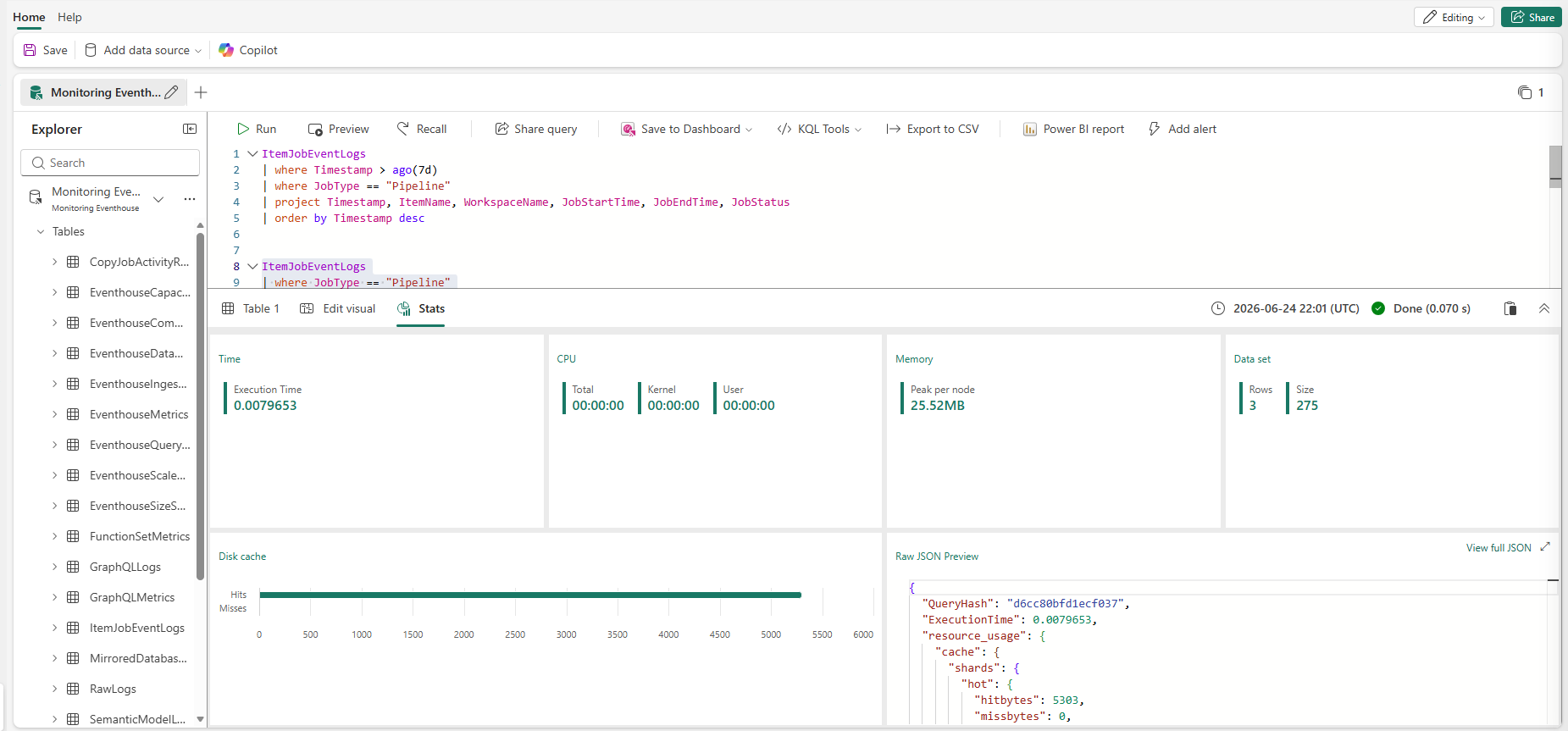Viewport: 1568px width, 731px height.
Task: Collapse the Explorer pane icon
Action: (190, 129)
